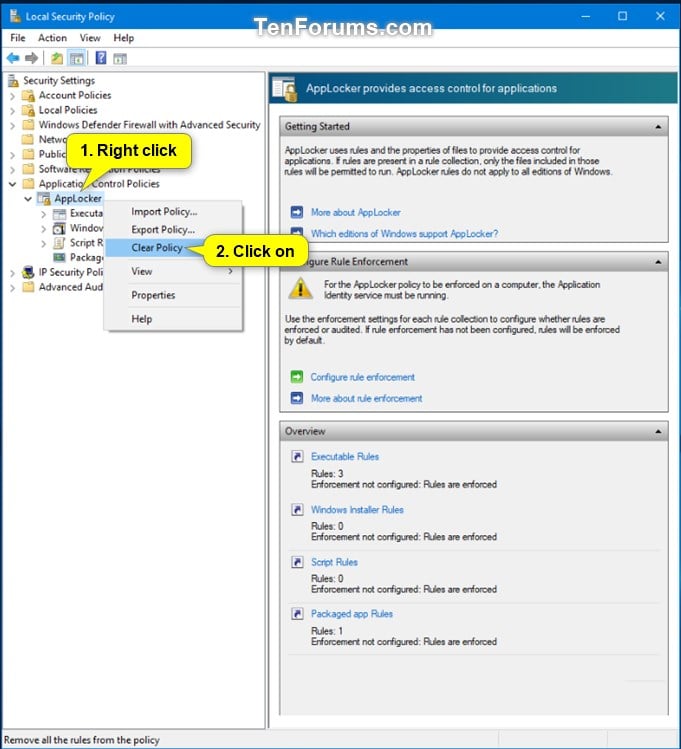681x749 pixels.
Task: Expand the Local Policies node
Action: pos(12,111)
